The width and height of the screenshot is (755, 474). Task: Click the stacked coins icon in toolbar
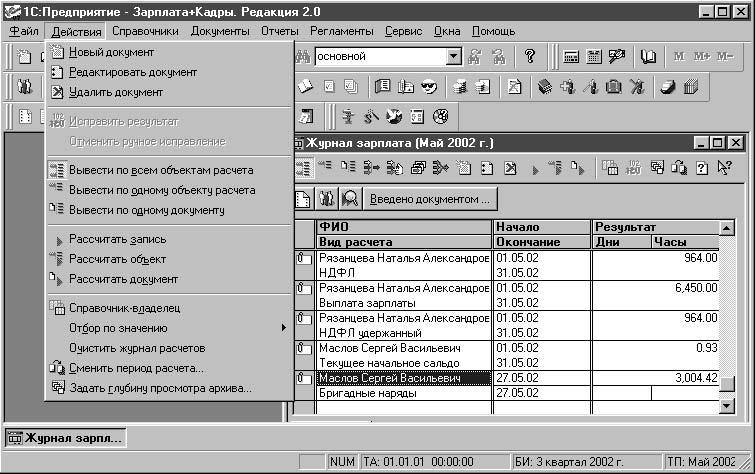460,87
